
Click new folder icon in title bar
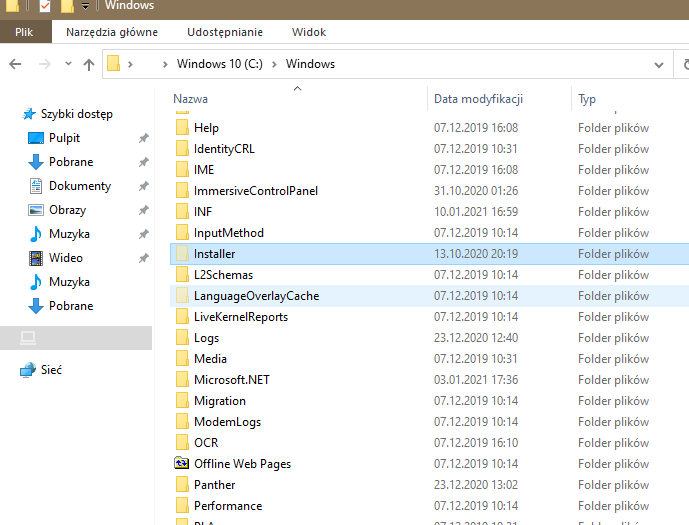(x=67, y=6)
